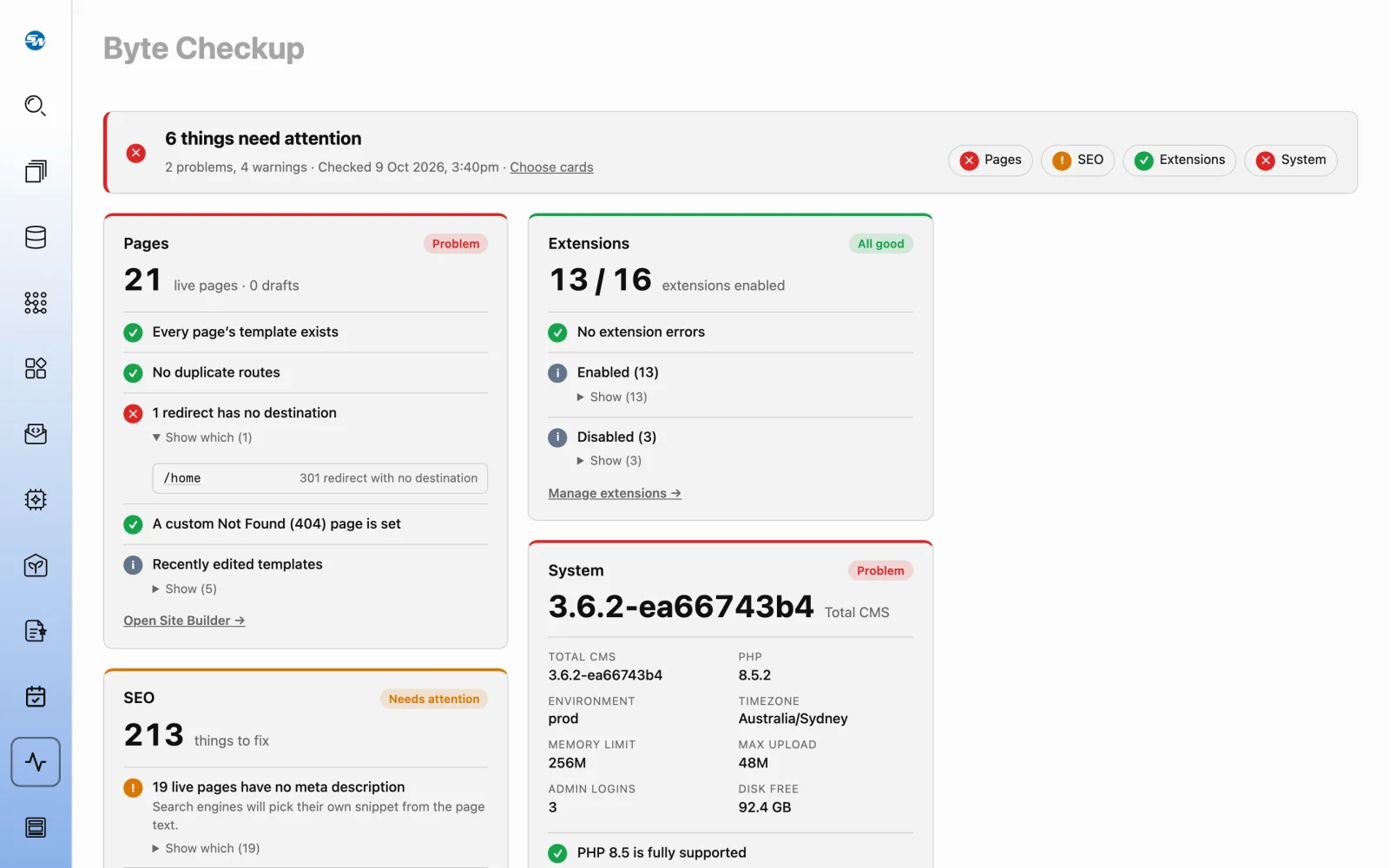1389x868 pixels.
Task: Click the 'Problem' badge on Pages card
Action: pos(456,244)
